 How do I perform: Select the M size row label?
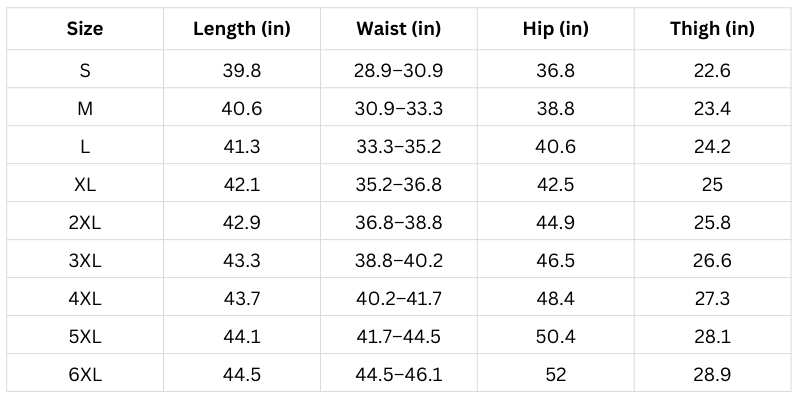click(85, 109)
